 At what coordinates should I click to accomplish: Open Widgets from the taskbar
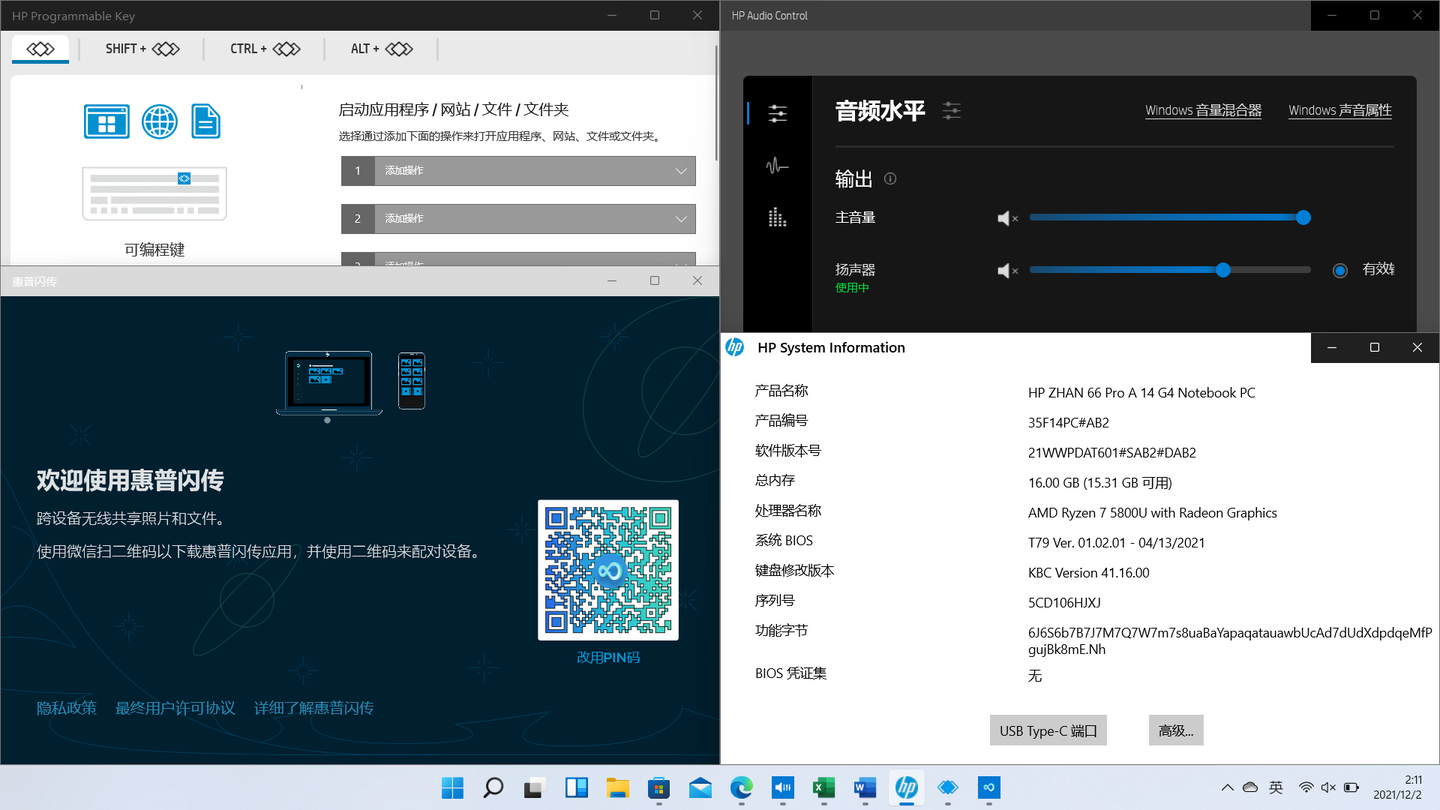(x=576, y=788)
